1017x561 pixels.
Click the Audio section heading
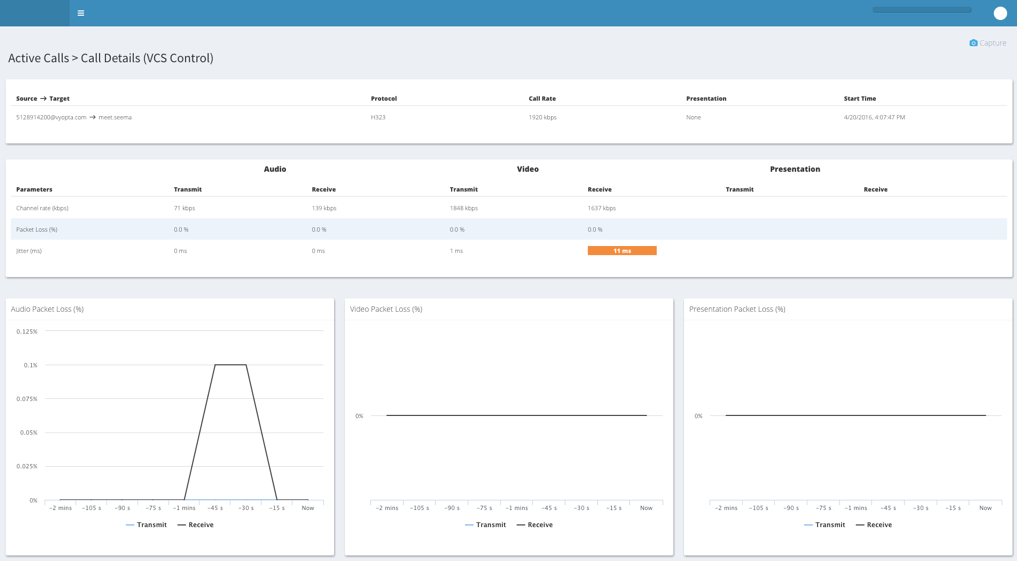pos(275,169)
